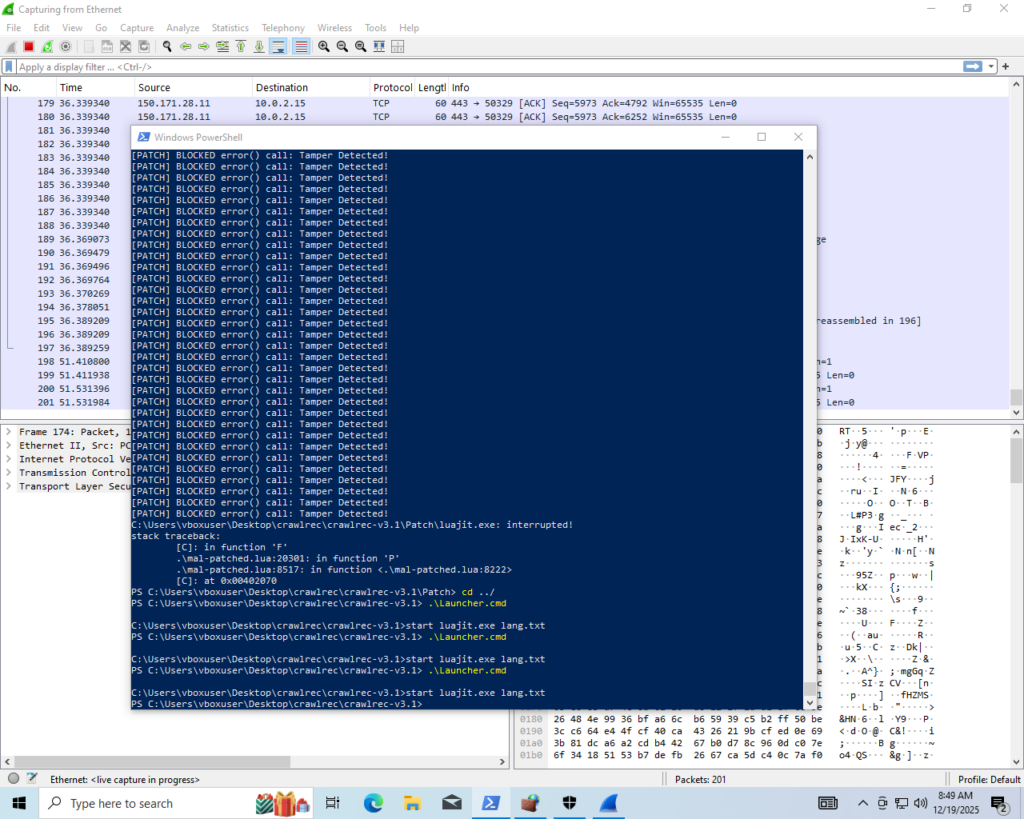This screenshot has width=1024, height=819.
Task: Restart the current capture
Action: (x=48, y=47)
